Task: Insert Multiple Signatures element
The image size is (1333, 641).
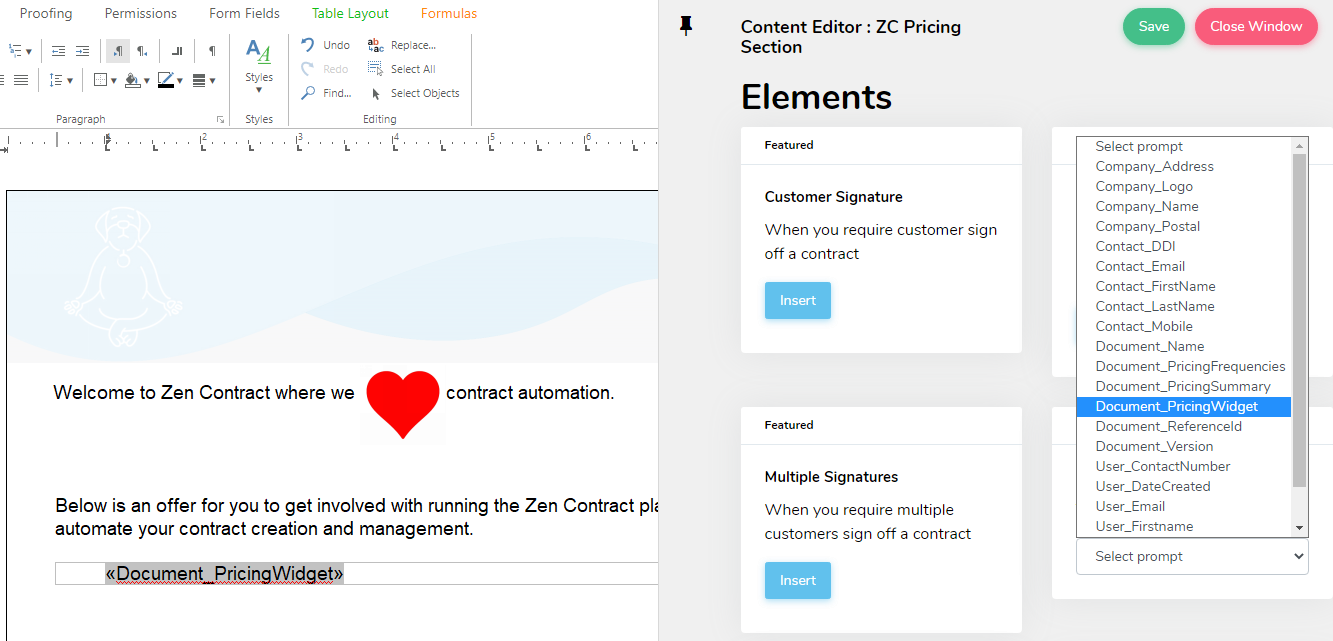Action: tap(798, 580)
